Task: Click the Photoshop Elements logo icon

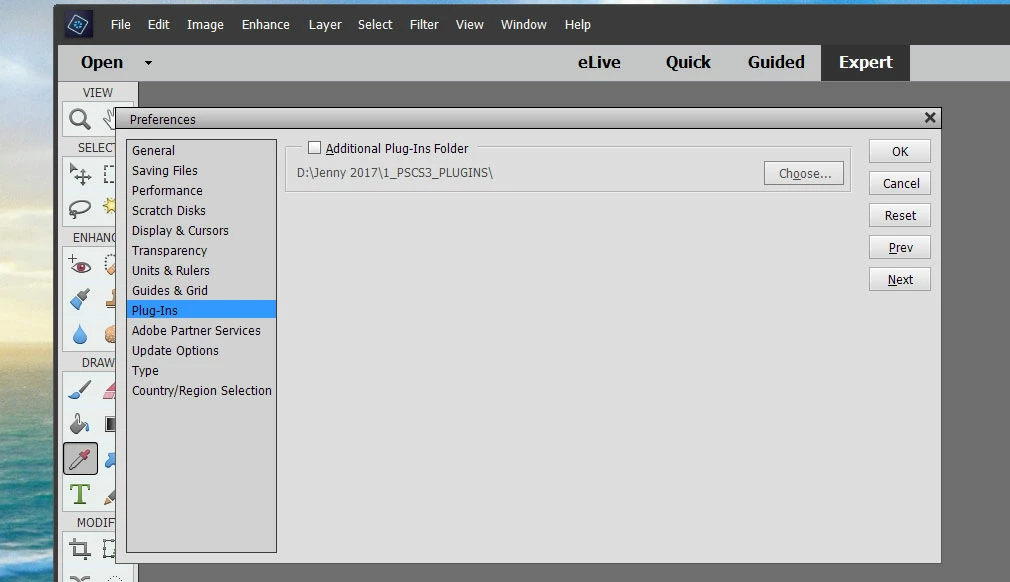Action: point(79,25)
